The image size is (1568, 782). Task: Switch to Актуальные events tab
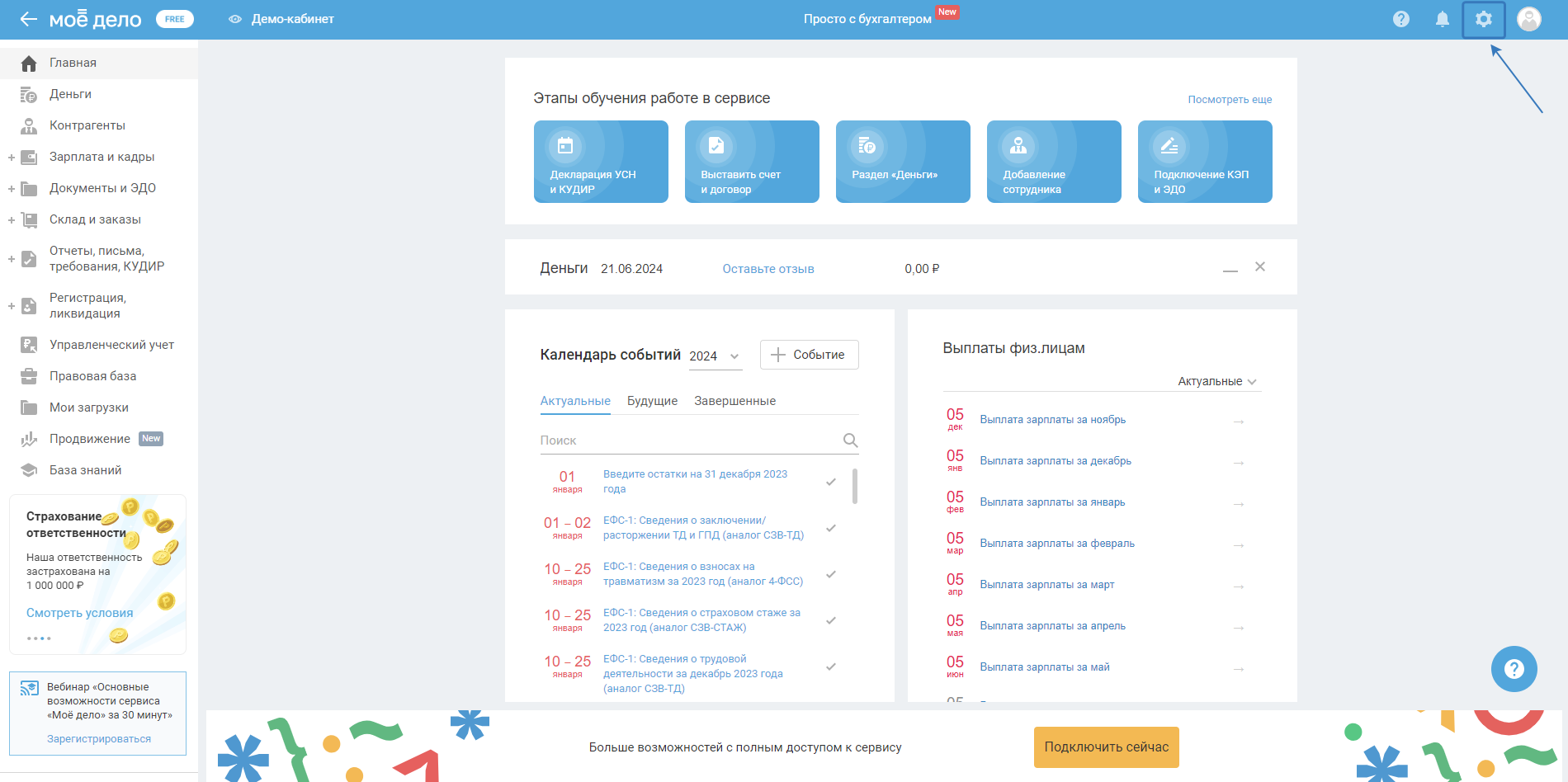tap(575, 401)
